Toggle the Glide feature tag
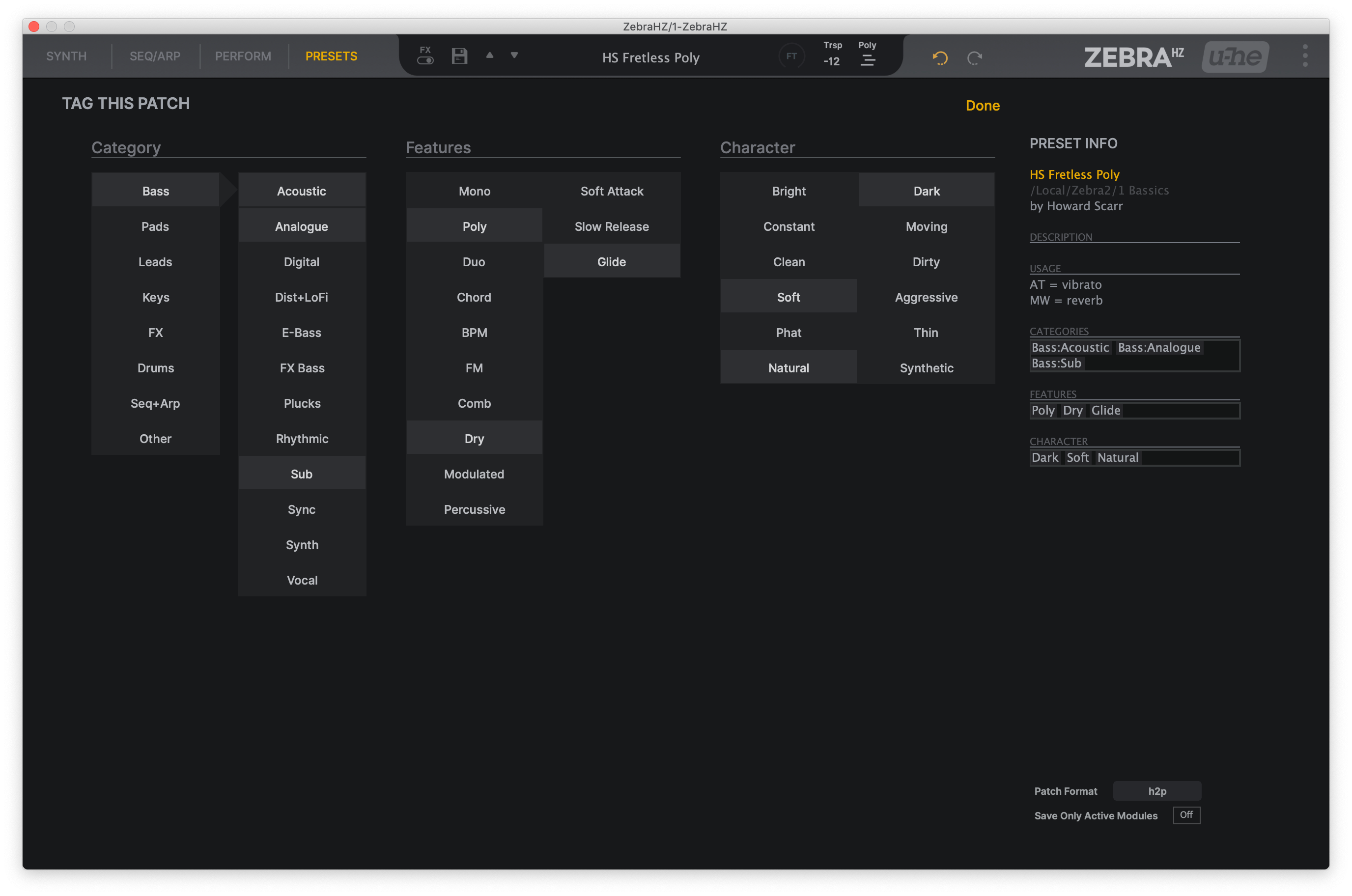The height and width of the screenshot is (896, 1352). [x=612, y=262]
